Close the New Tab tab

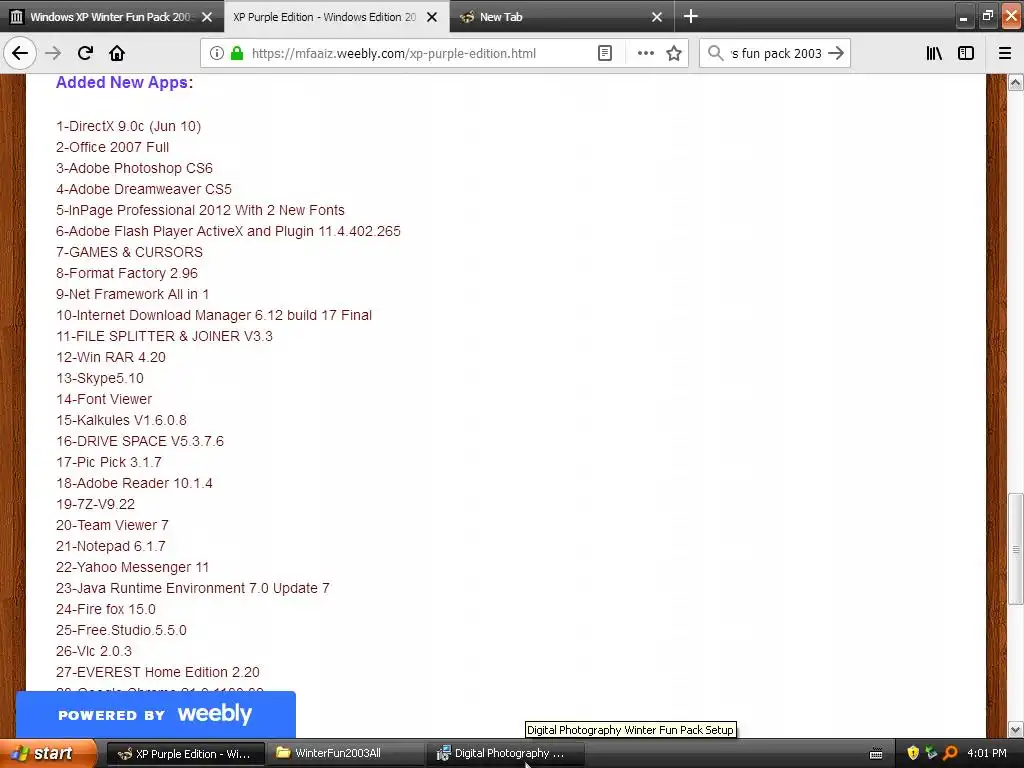tap(657, 17)
